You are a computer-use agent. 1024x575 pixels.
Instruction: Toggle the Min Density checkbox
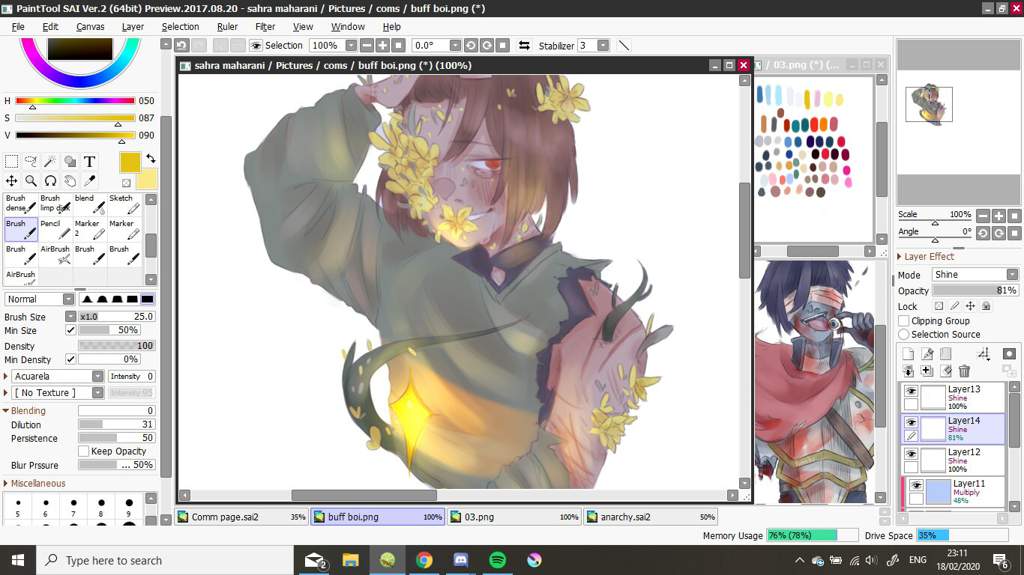(x=71, y=359)
